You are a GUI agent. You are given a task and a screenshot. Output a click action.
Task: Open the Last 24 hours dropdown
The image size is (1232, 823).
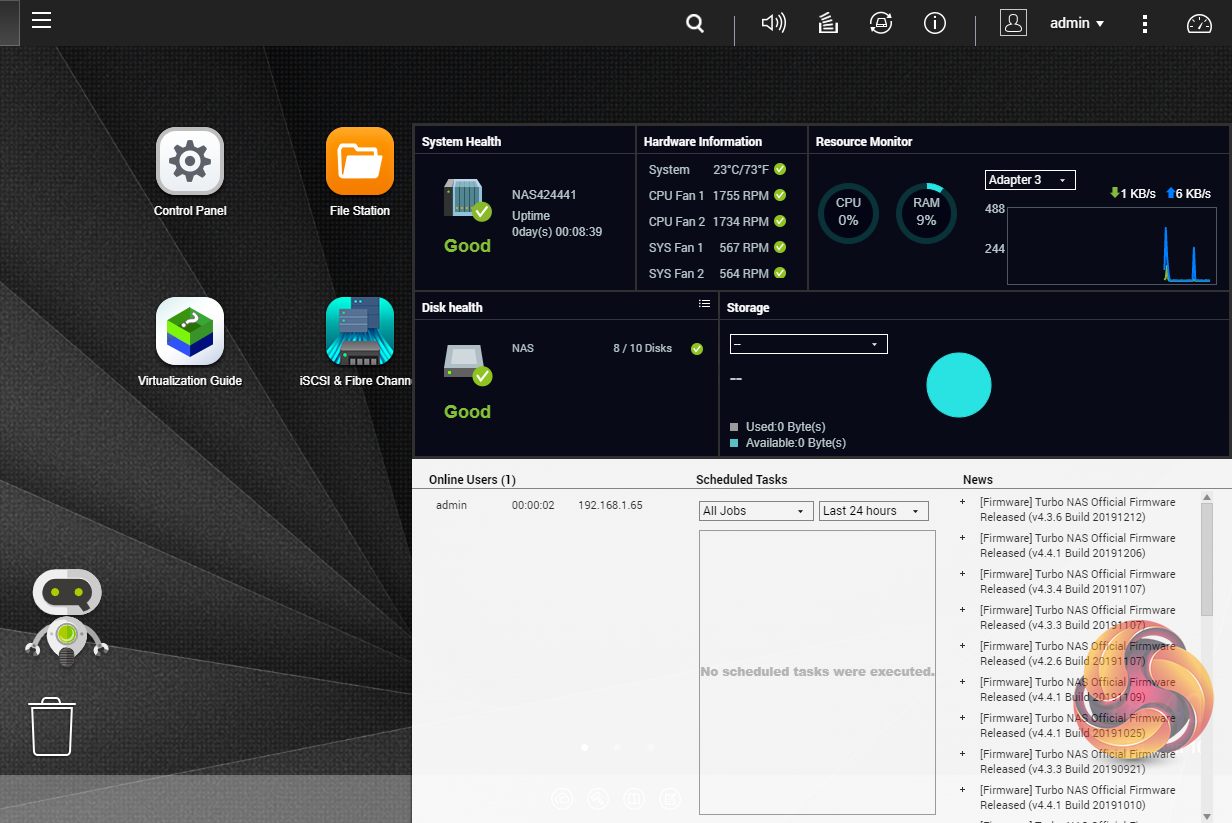(x=873, y=511)
